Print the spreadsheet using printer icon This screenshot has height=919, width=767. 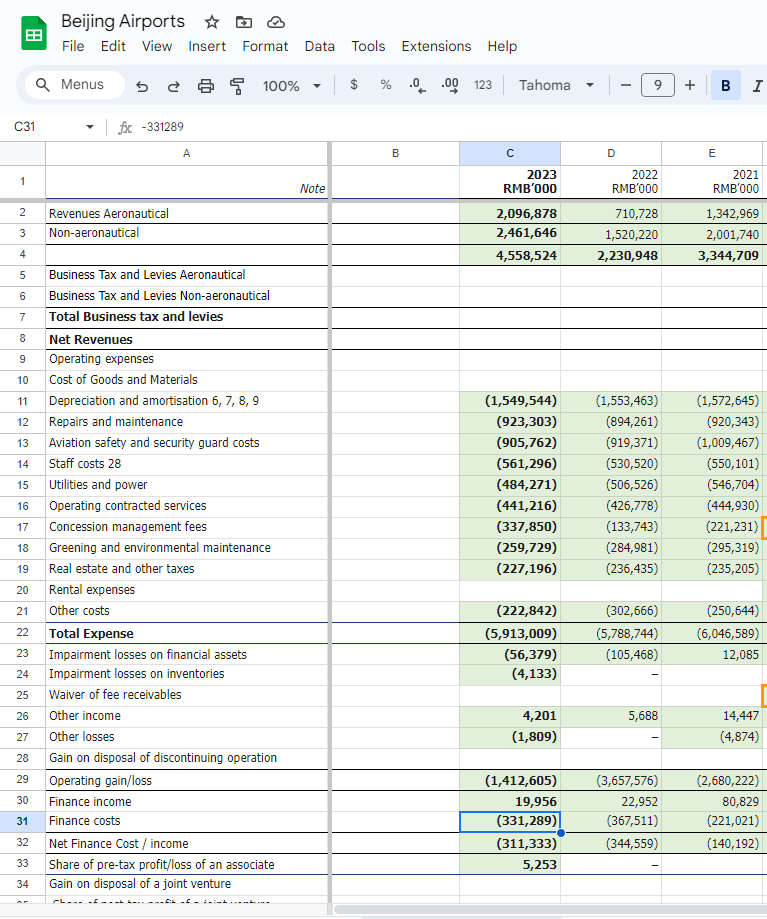(x=206, y=86)
